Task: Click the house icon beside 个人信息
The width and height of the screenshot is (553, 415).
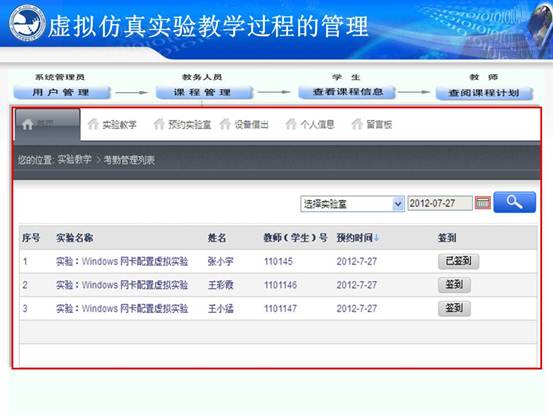Action: point(291,124)
